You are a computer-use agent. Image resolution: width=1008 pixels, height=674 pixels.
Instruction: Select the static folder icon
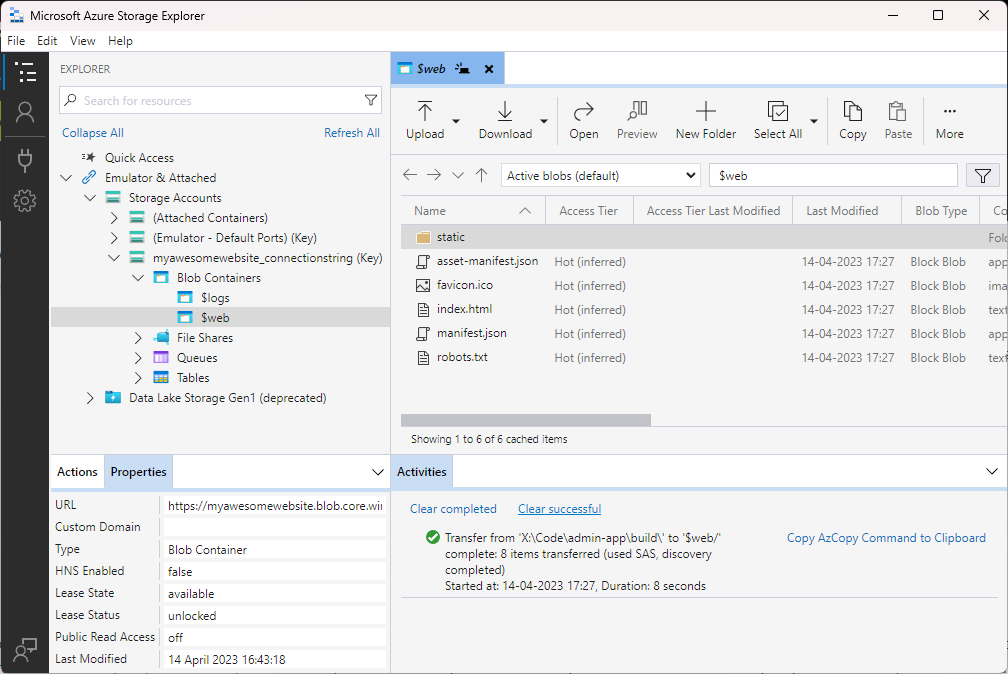click(423, 237)
